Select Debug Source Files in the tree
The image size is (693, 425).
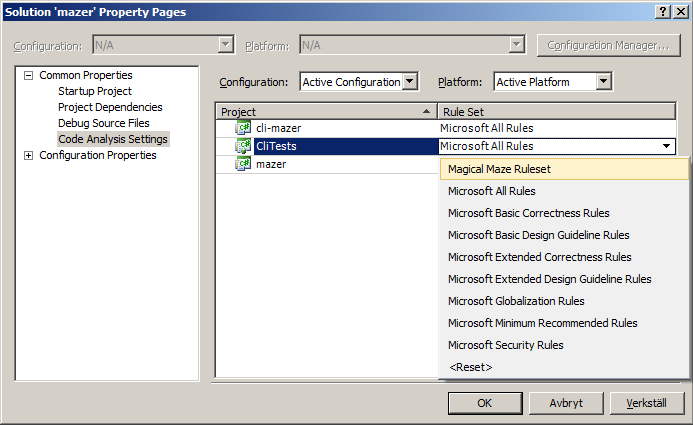click(x=103, y=123)
